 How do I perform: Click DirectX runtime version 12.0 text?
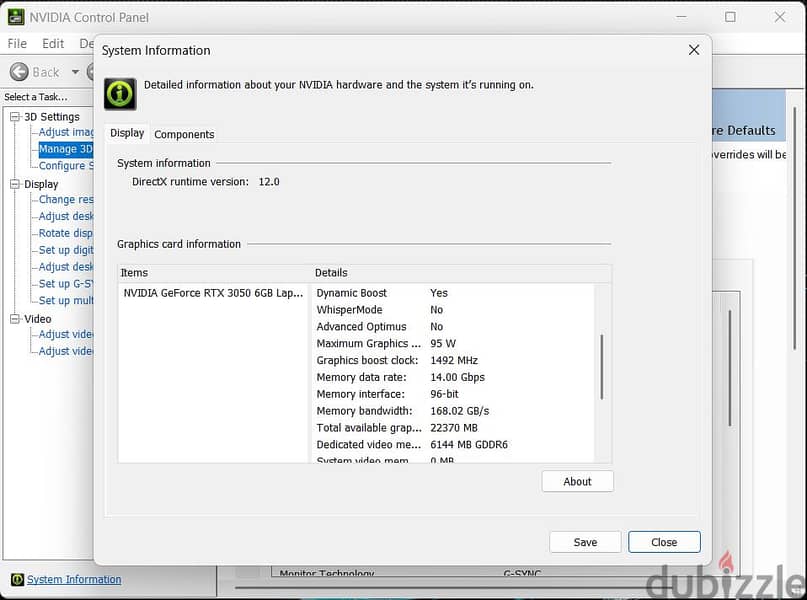[x=206, y=182]
